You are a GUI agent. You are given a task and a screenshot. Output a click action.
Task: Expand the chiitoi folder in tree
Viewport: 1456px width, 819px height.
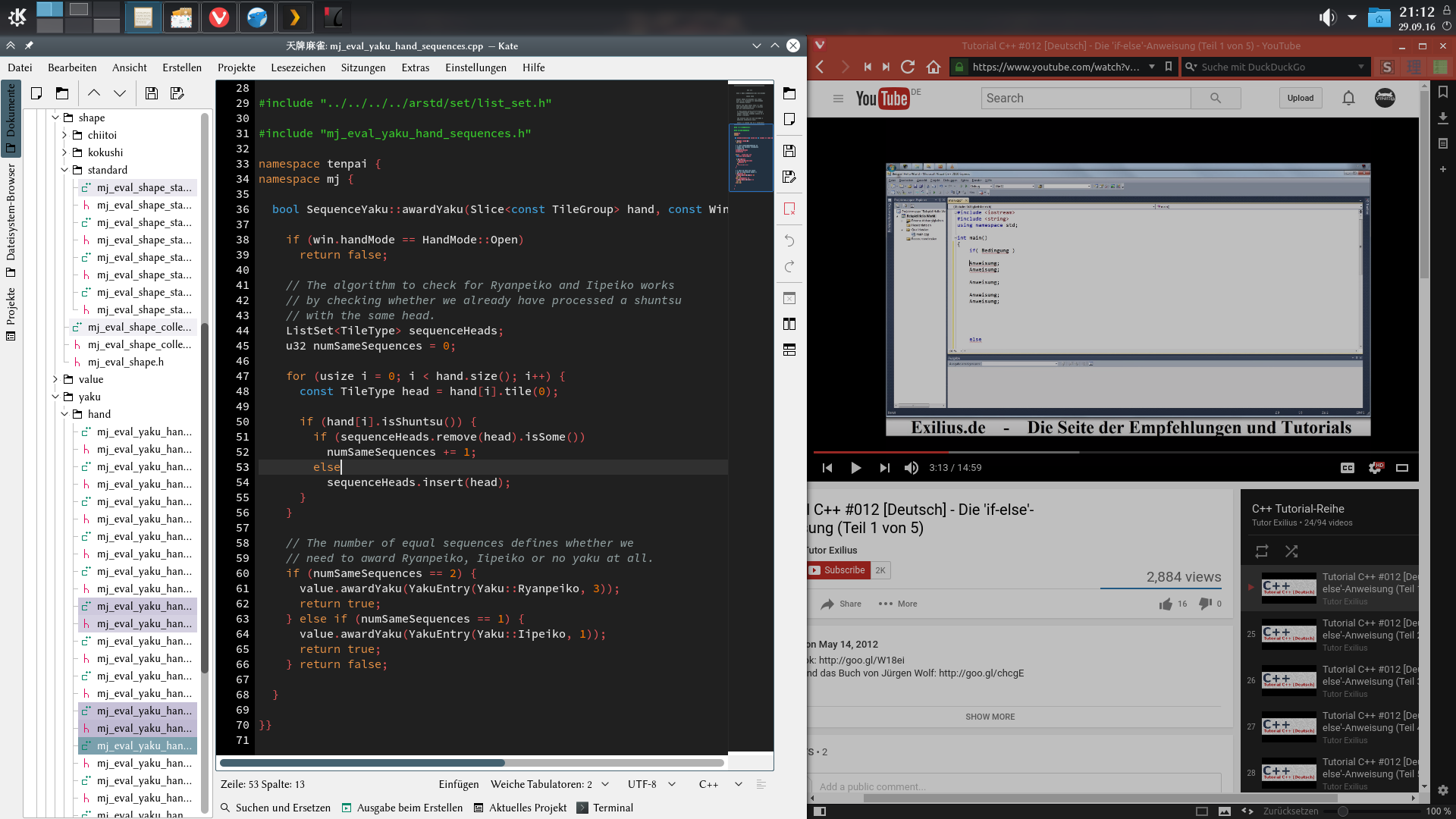point(64,135)
